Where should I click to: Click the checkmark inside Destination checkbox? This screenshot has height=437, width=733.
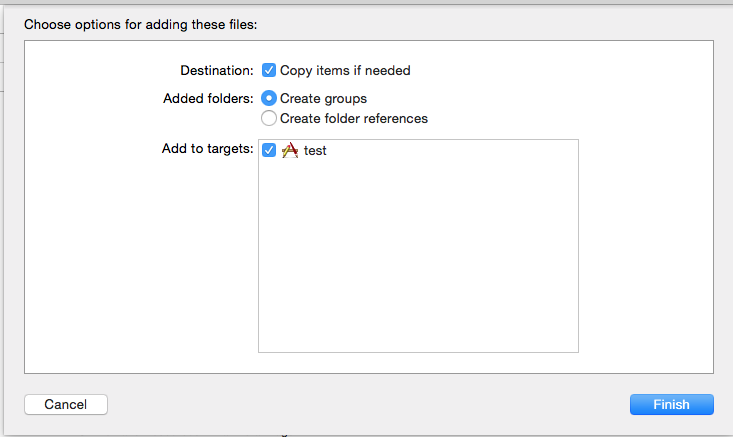coord(269,70)
